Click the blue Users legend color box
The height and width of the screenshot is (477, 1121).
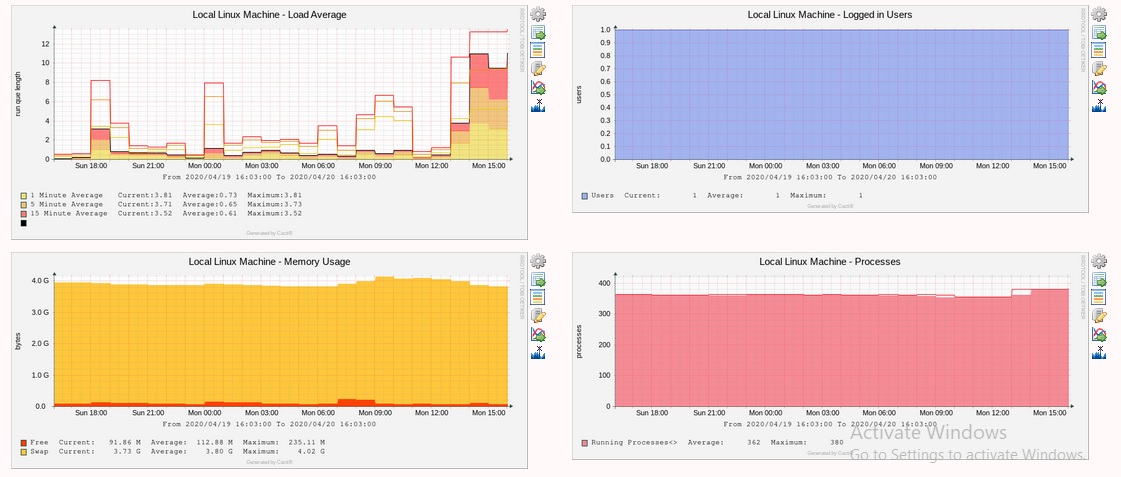(x=585, y=196)
